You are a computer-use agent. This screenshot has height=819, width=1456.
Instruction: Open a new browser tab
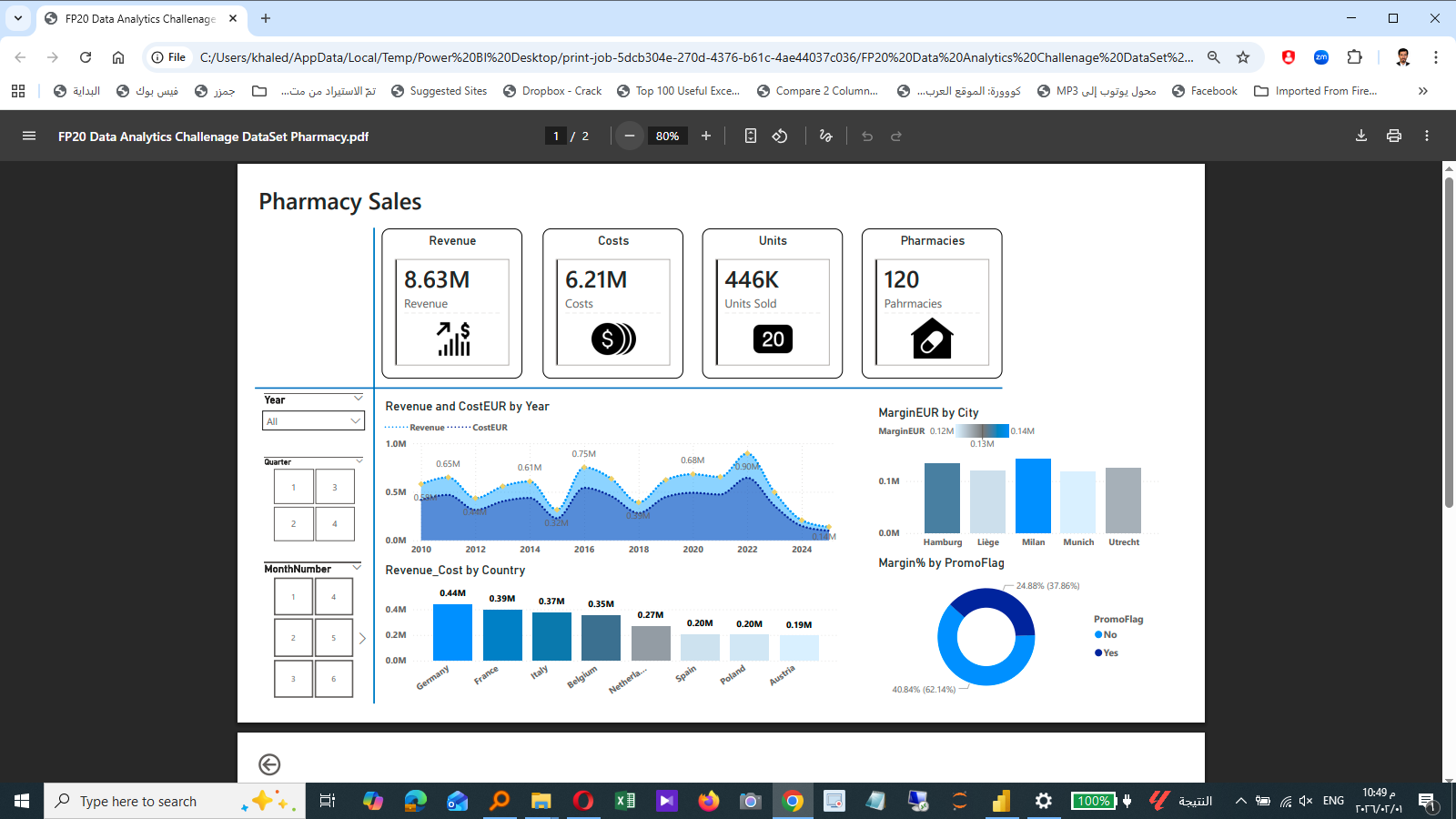(266, 18)
